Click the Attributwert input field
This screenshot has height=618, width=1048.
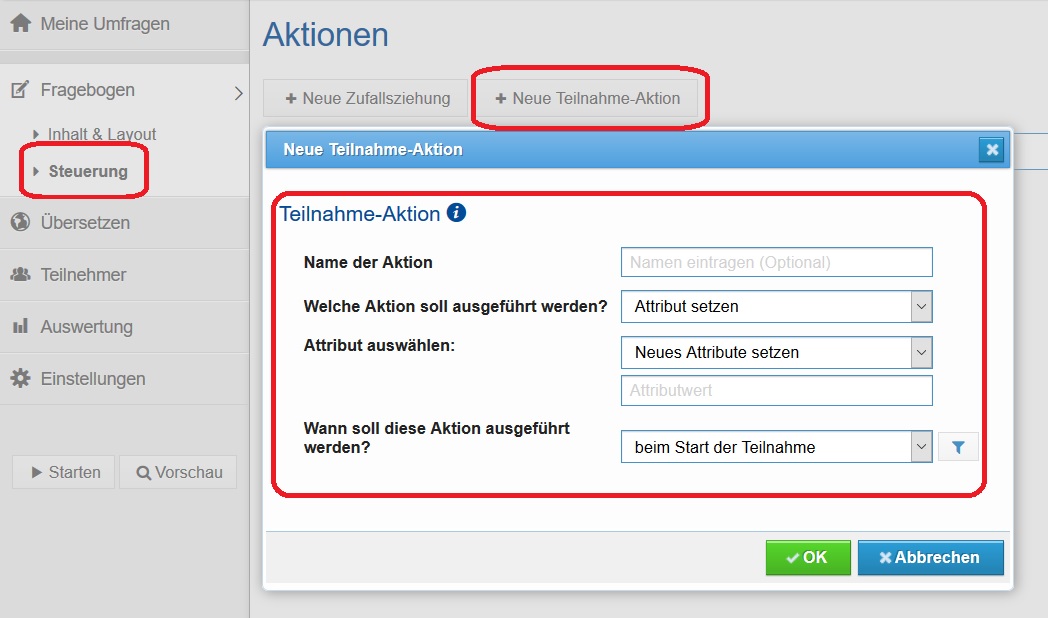point(777,390)
